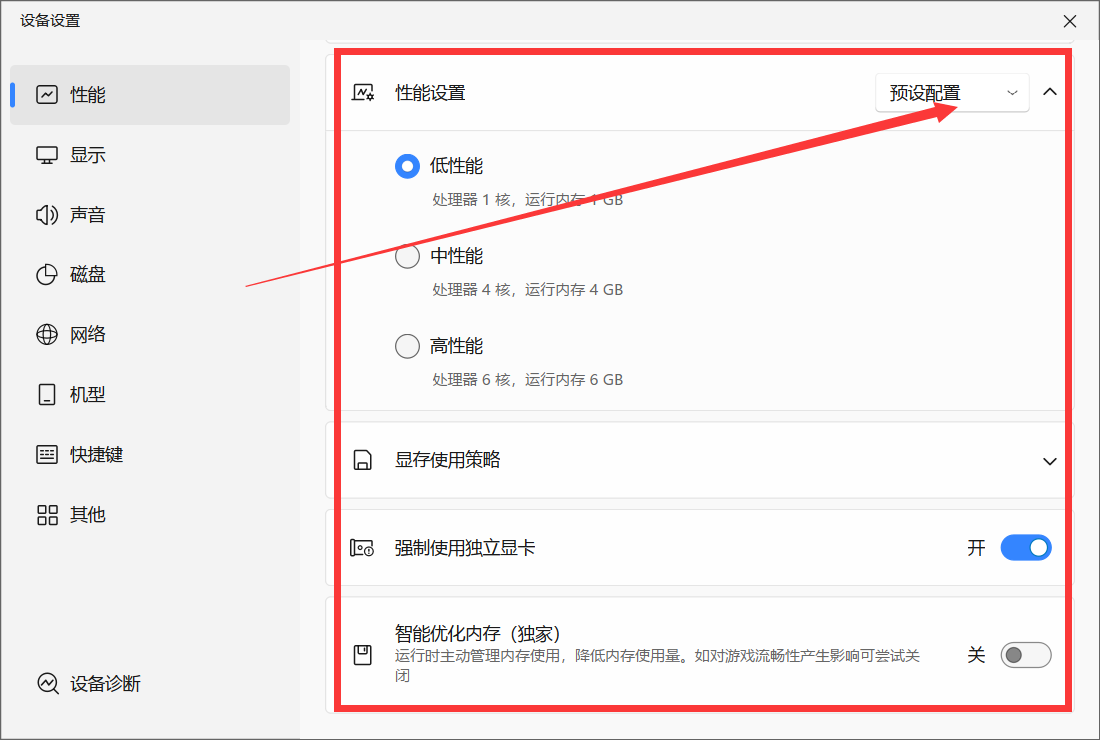Click the 机型 phone icon
Image resolution: width=1100 pixels, height=740 pixels.
[x=47, y=395]
